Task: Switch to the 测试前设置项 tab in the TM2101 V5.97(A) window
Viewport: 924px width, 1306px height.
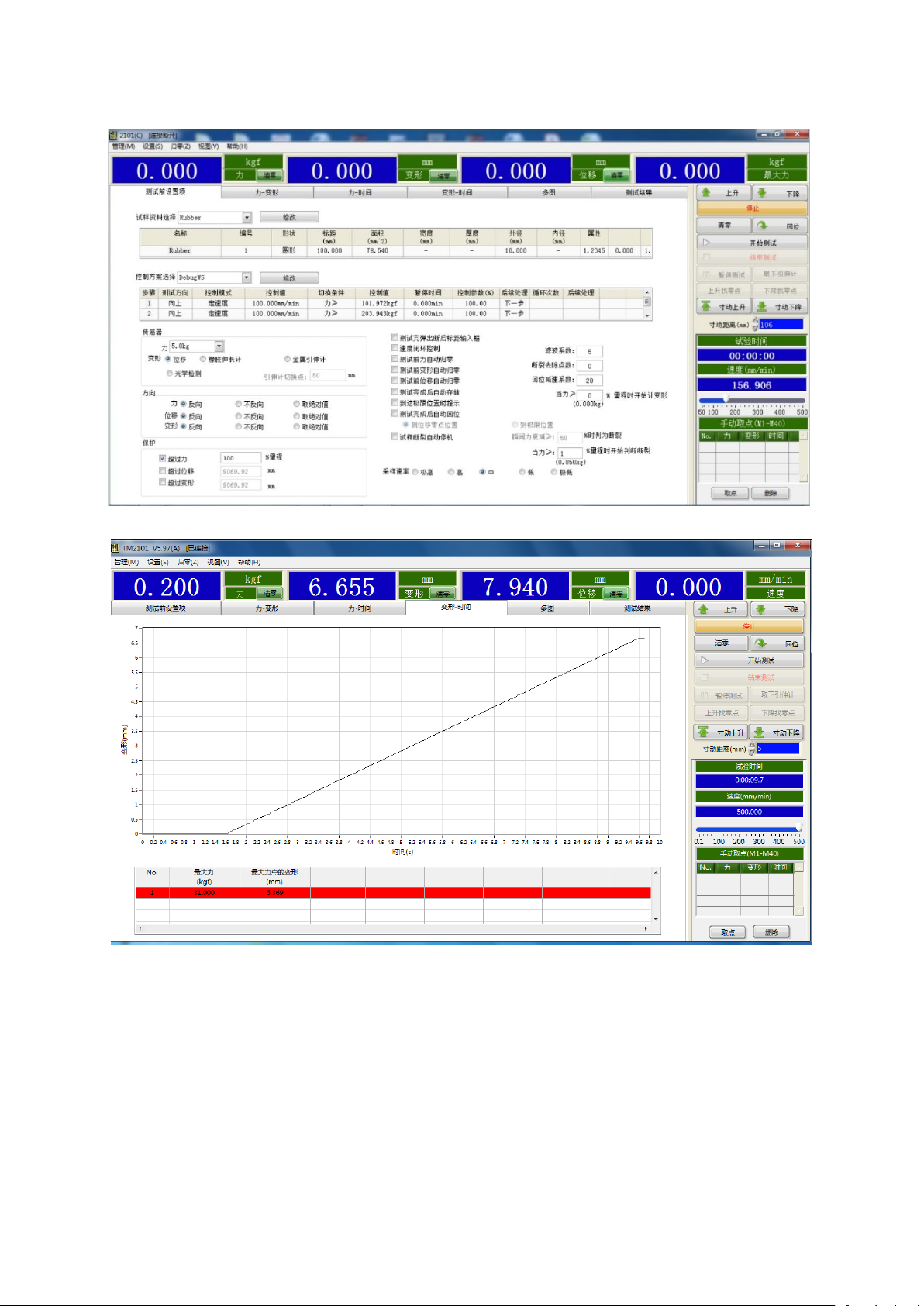Action: (x=166, y=608)
